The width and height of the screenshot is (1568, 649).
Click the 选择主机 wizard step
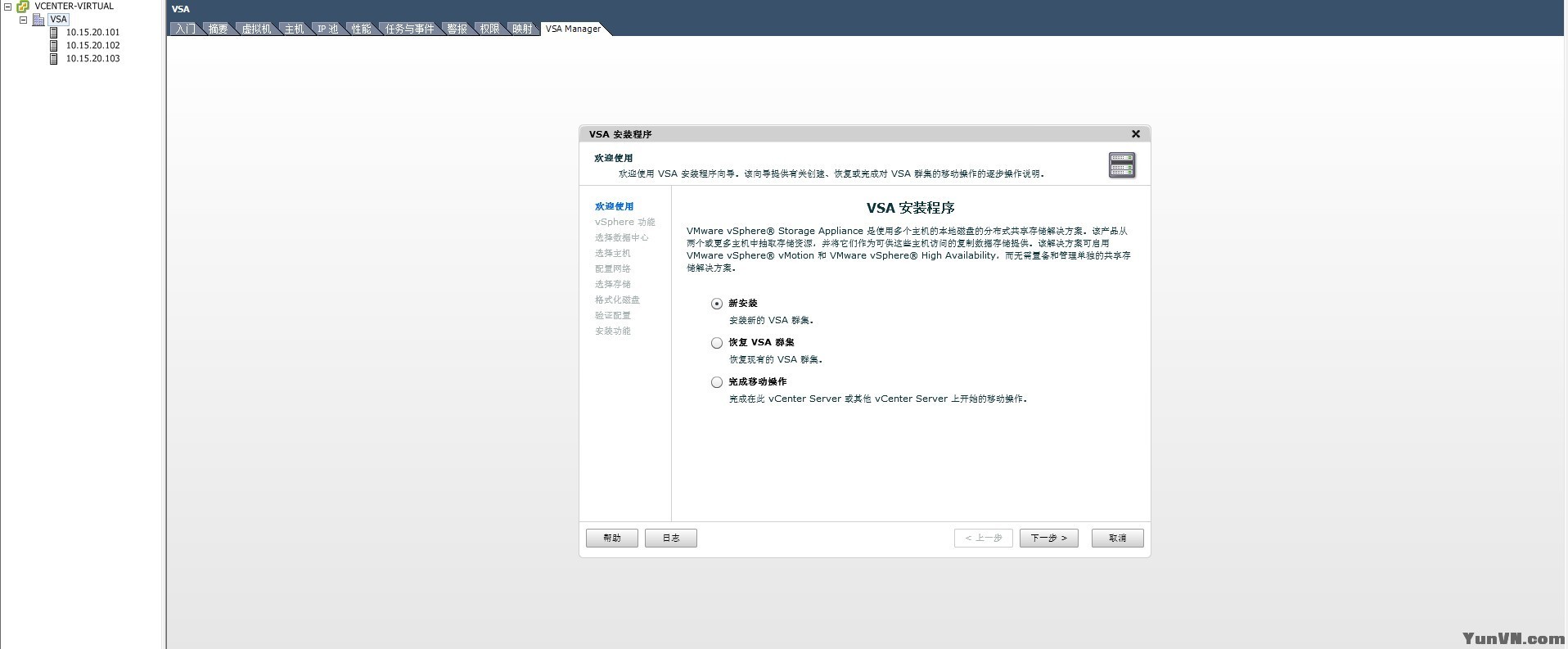[x=613, y=254]
